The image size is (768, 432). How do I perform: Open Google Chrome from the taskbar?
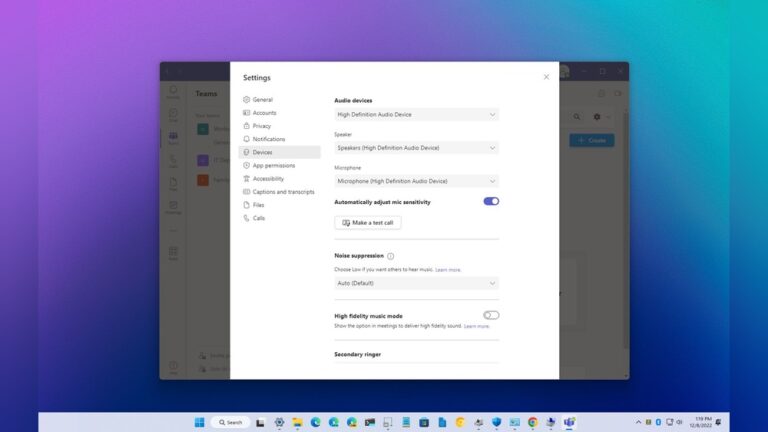(x=532, y=422)
